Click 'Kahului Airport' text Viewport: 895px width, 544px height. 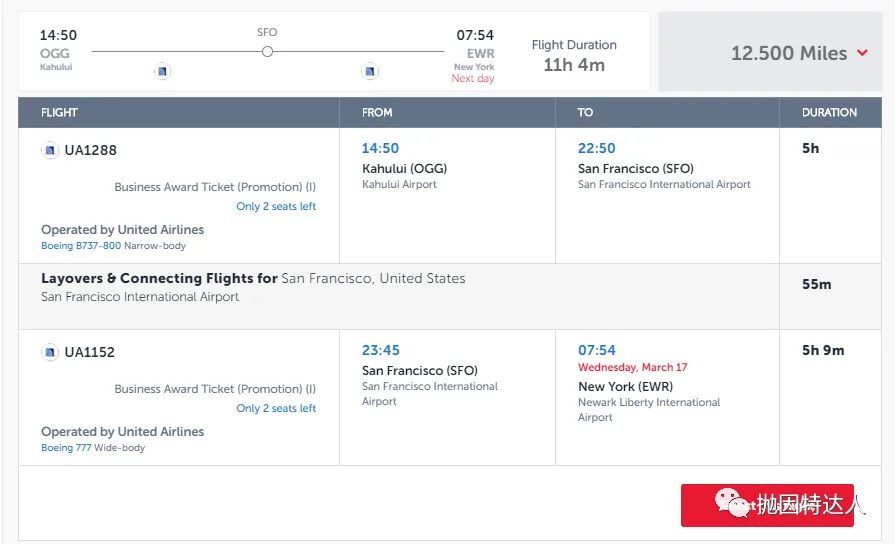click(400, 184)
